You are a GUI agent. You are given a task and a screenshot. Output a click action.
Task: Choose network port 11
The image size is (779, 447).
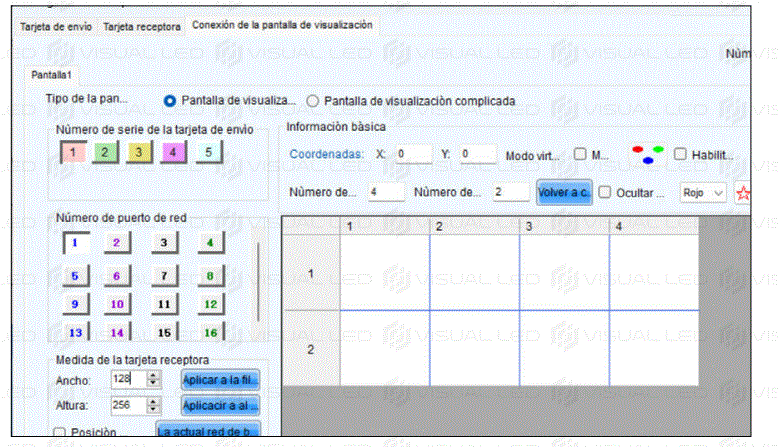point(164,304)
